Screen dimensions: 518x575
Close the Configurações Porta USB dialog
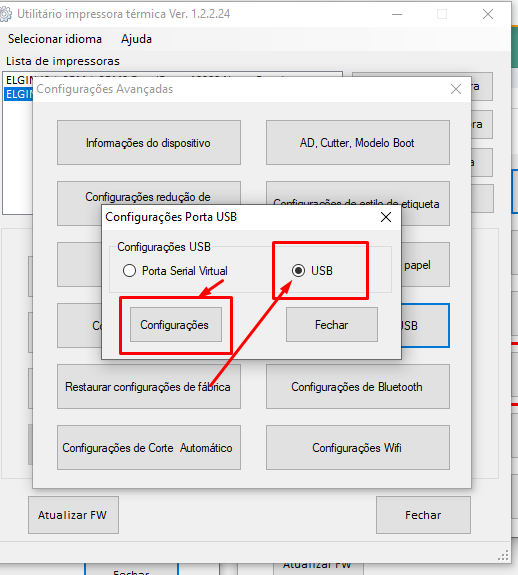click(x=386, y=217)
